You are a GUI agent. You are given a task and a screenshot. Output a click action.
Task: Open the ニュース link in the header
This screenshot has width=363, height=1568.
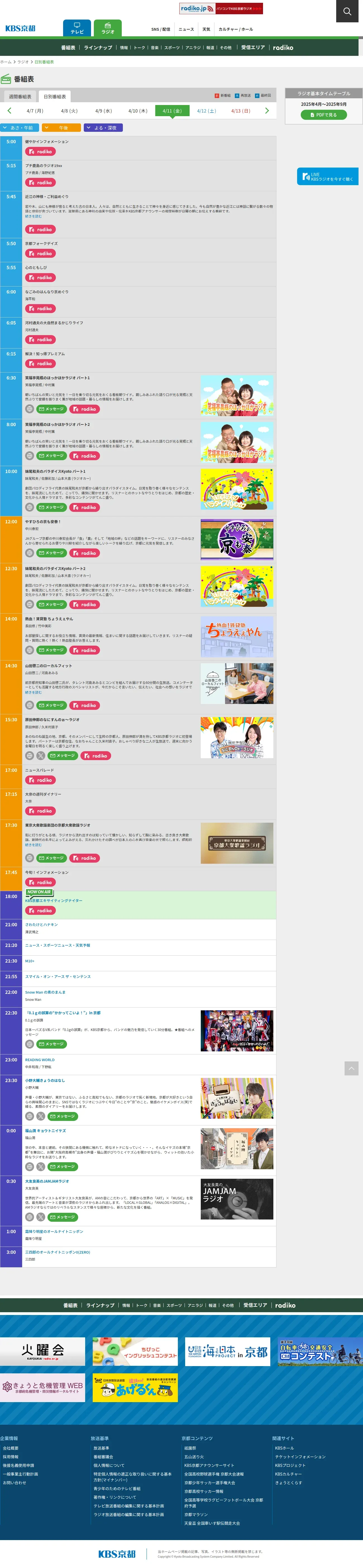186,29
